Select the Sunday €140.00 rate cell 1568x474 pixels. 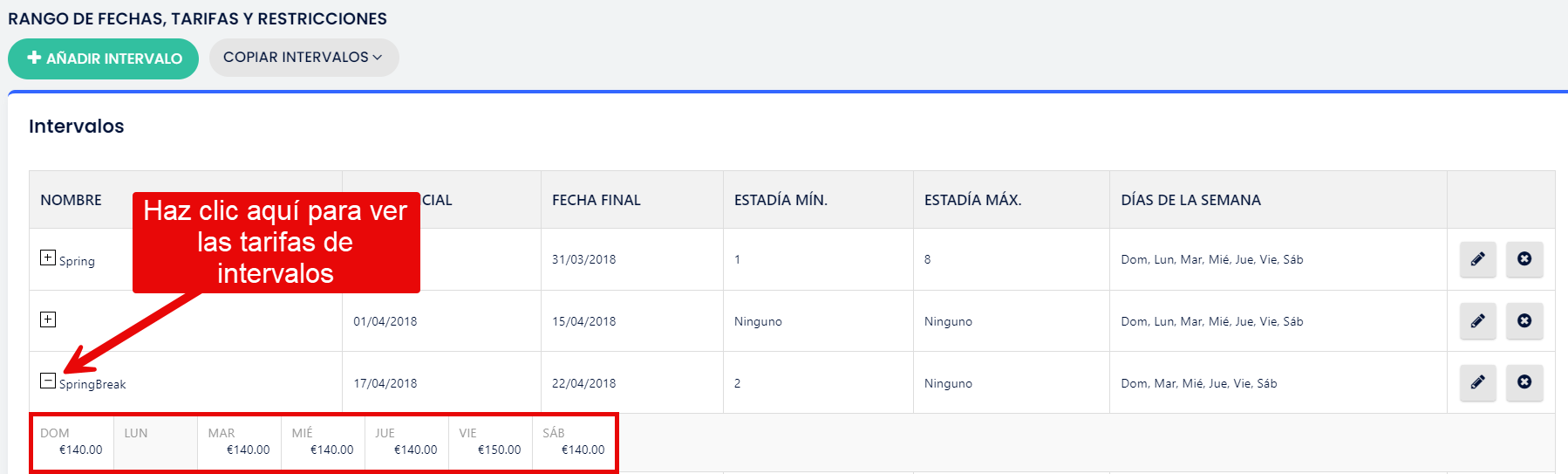tap(72, 443)
